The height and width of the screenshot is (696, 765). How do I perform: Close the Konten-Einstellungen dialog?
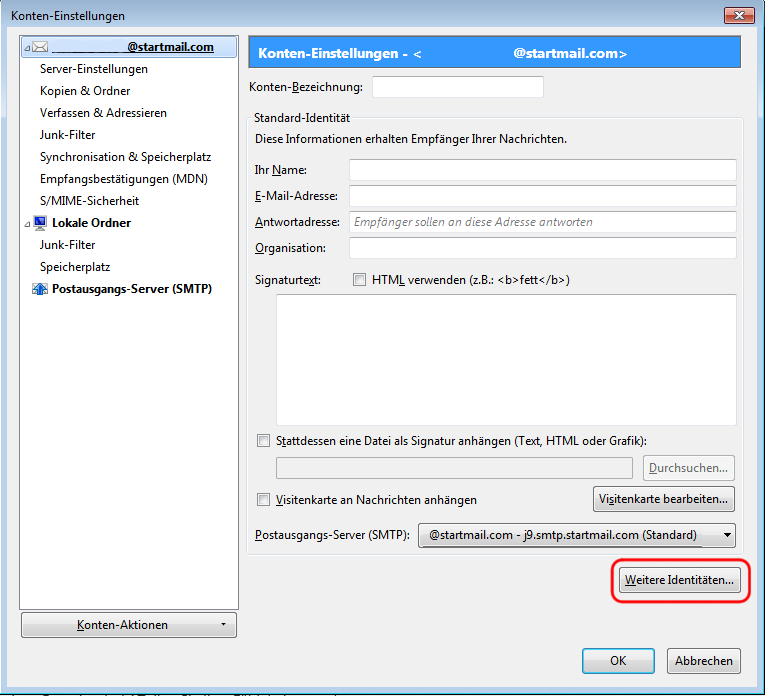click(739, 16)
